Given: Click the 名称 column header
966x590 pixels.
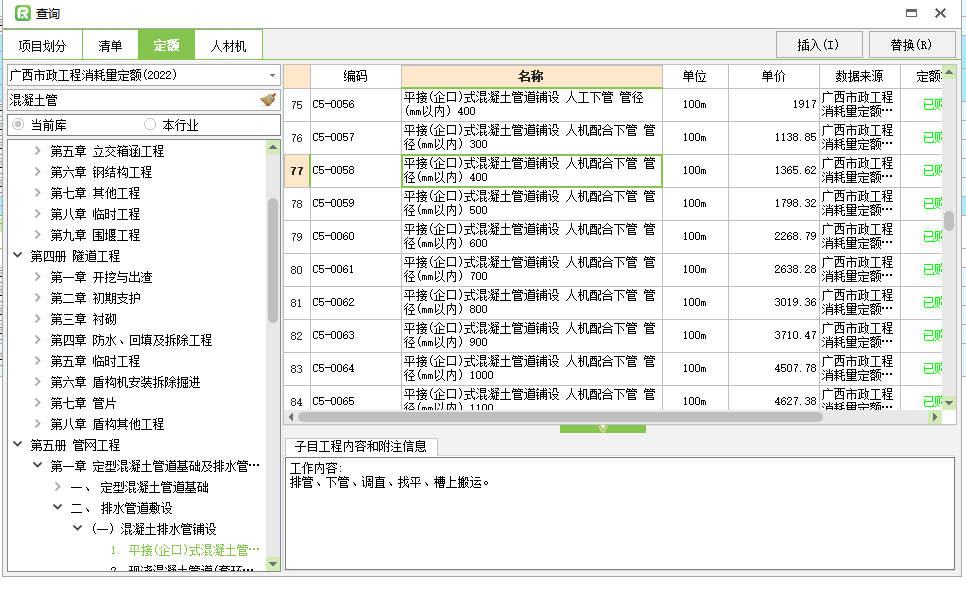Looking at the screenshot, I should pyautogui.click(x=532, y=76).
